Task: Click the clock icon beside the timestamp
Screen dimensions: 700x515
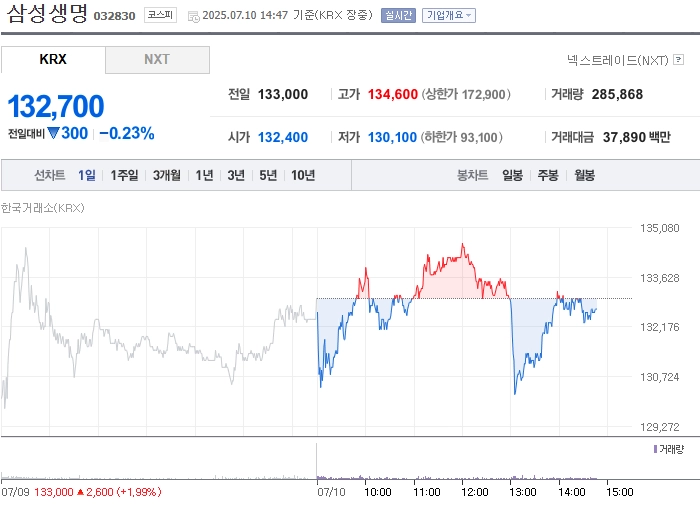Action: tap(193, 17)
